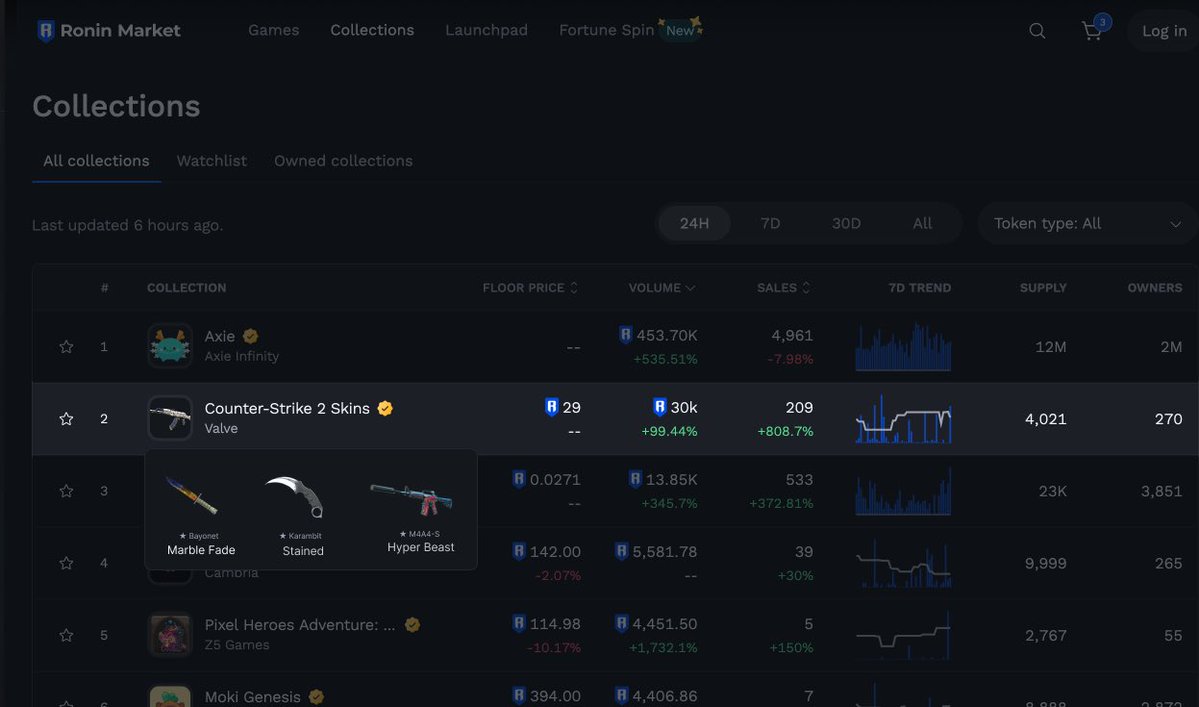Click the Z5 Games publisher label

[x=237, y=644]
